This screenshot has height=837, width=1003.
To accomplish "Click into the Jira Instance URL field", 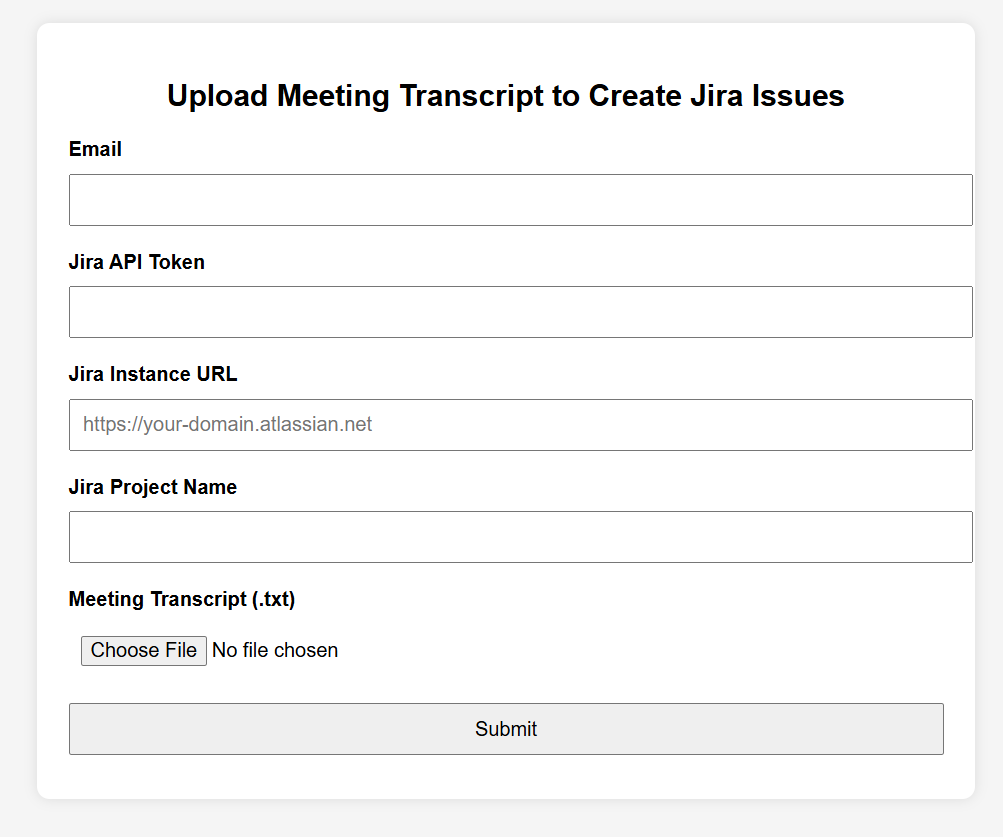I will [x=520, y=425].
